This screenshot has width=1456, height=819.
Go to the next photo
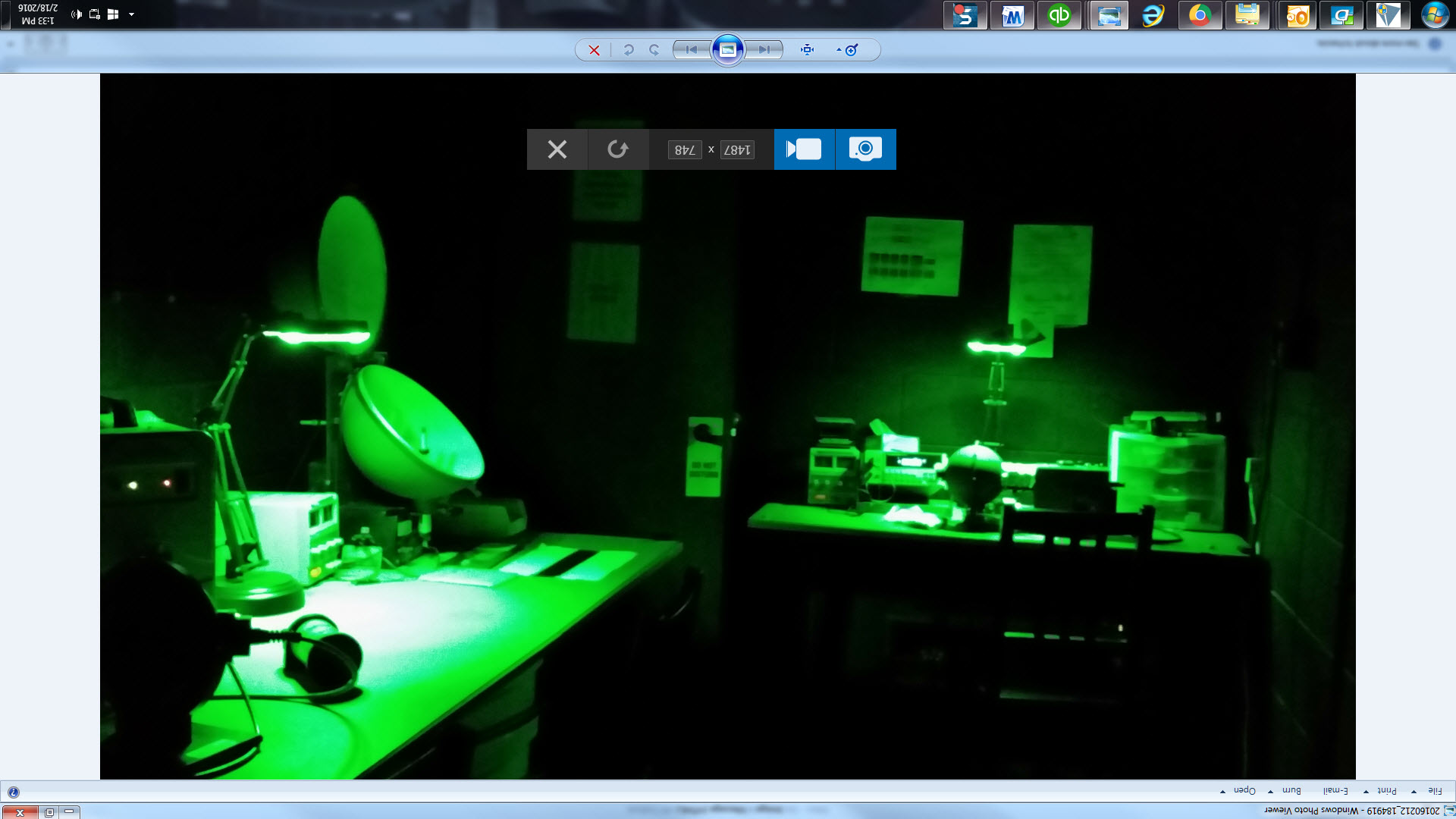[x=691, y=50]
